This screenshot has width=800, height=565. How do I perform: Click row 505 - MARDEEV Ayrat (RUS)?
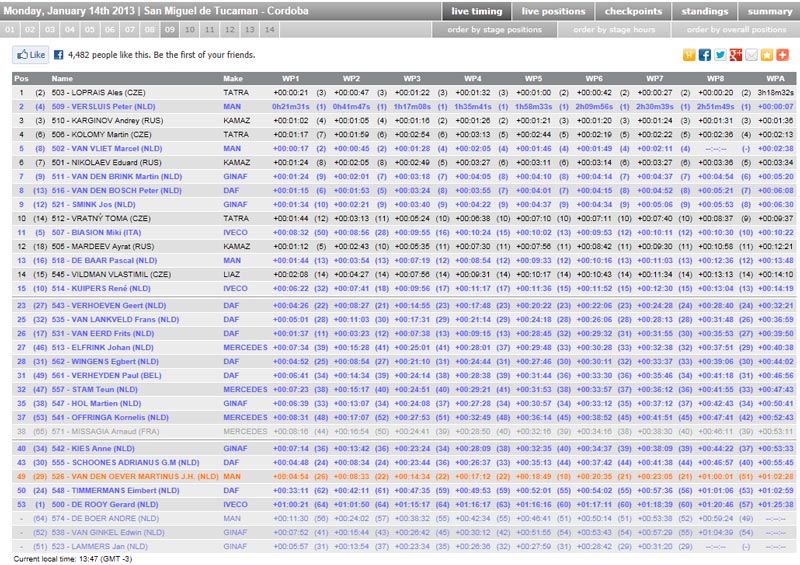pyautogui.click(x=404, y=247)
